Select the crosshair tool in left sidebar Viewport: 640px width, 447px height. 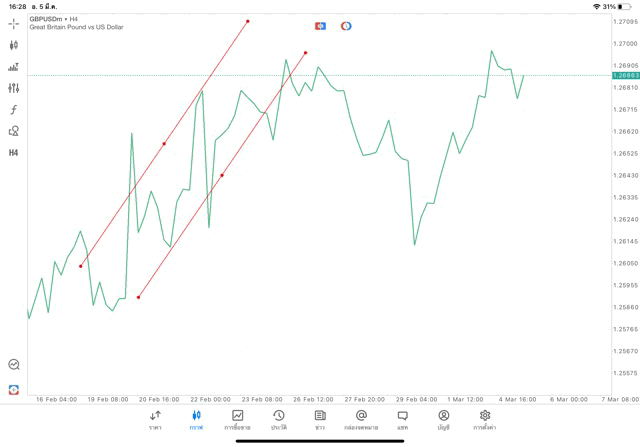14,23
